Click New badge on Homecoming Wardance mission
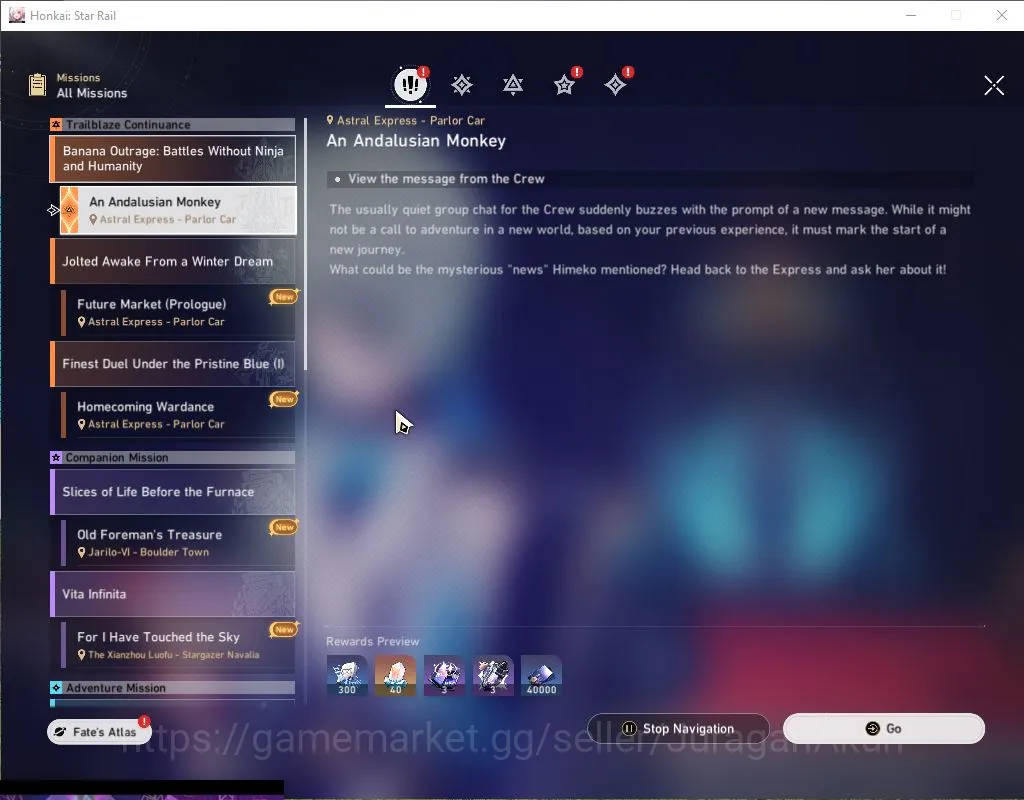The height and width of the screenshot is (800, 1024). point(284,399)
